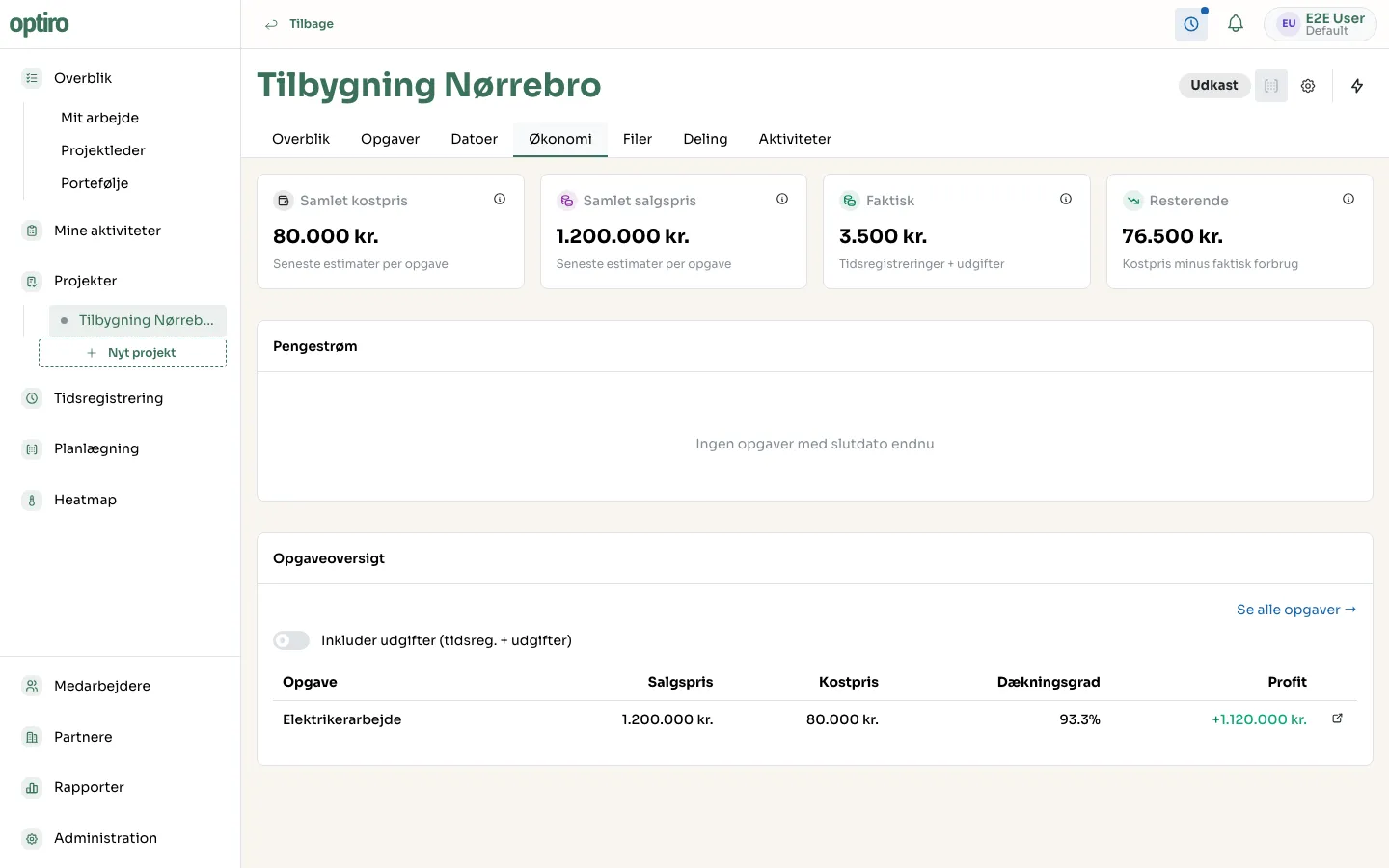1389x868 pixels.
Task: Open the Filer tab
Action: (638, 139)
